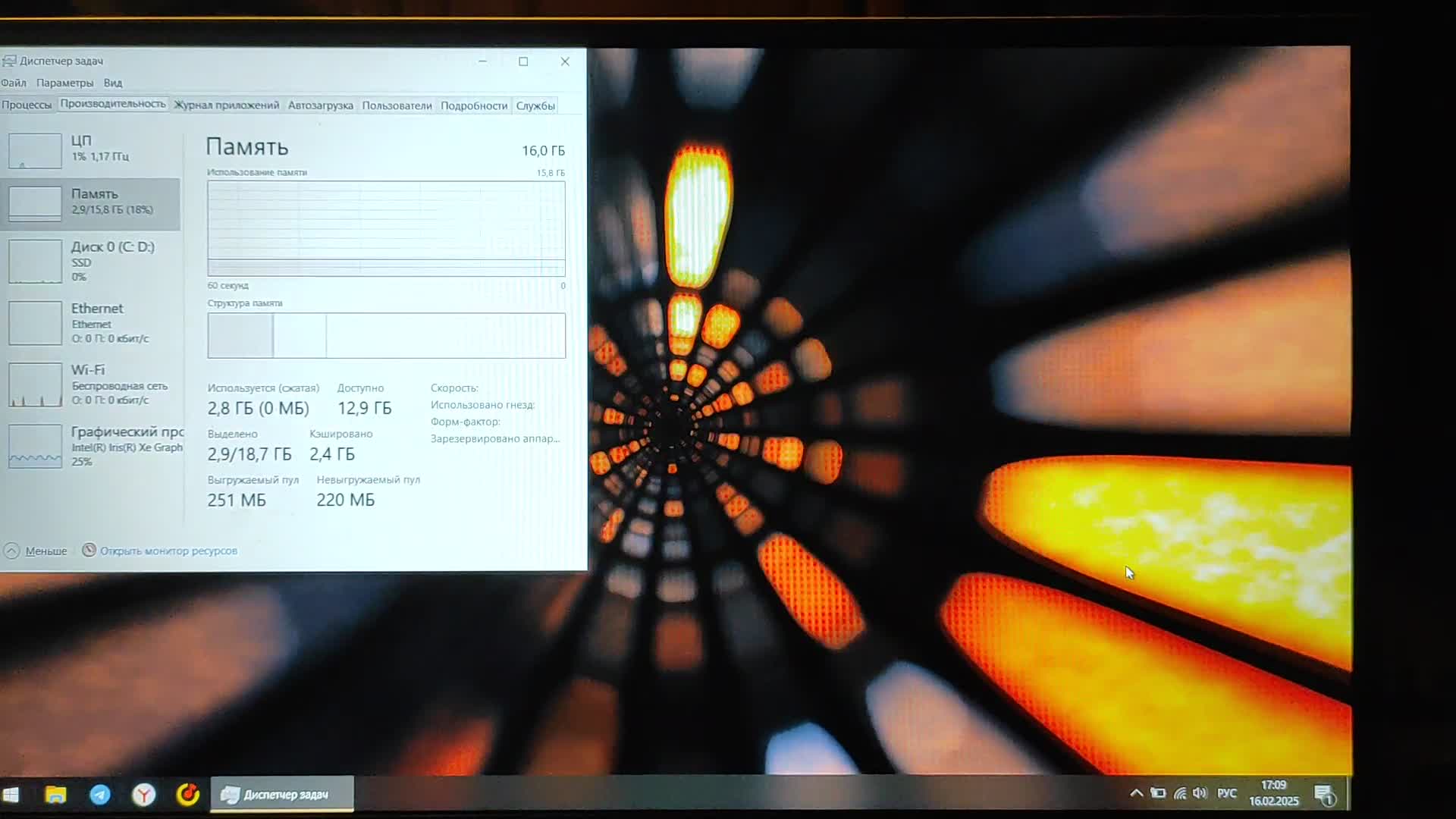Open Yandex Browser taskbar icon
The image size is (1456, 819).
[x=144, y=794]
